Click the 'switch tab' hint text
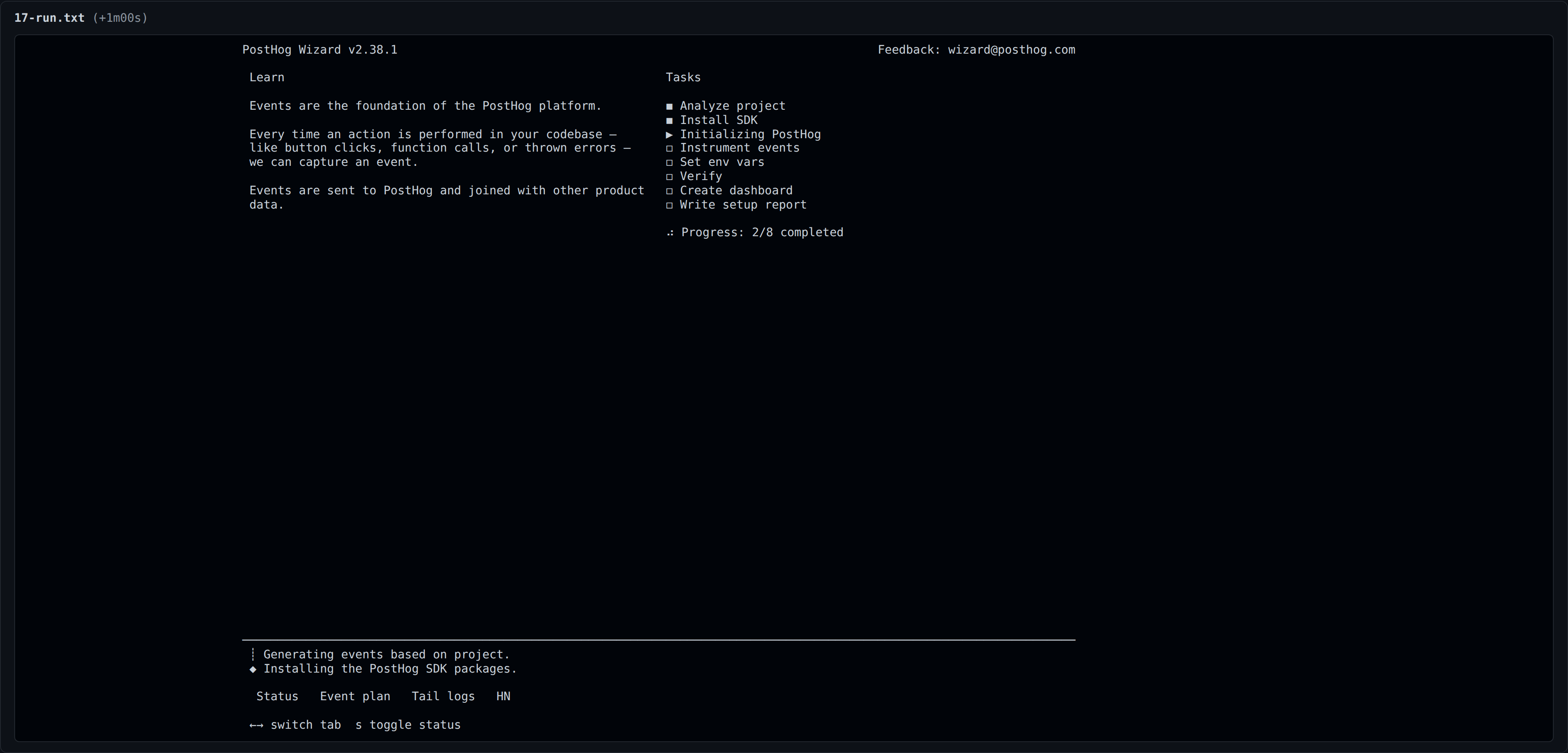 pos(306,725)
